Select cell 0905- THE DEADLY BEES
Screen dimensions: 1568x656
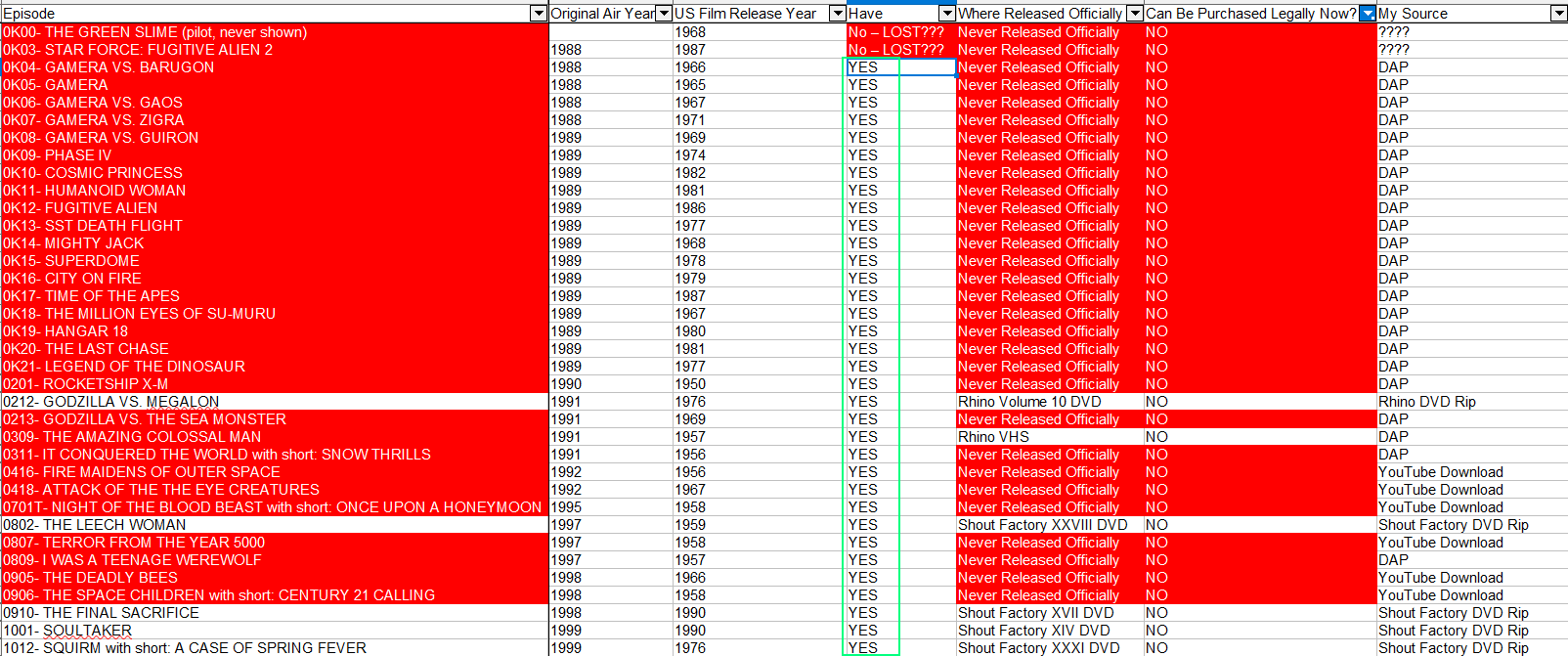click(275, 578)
